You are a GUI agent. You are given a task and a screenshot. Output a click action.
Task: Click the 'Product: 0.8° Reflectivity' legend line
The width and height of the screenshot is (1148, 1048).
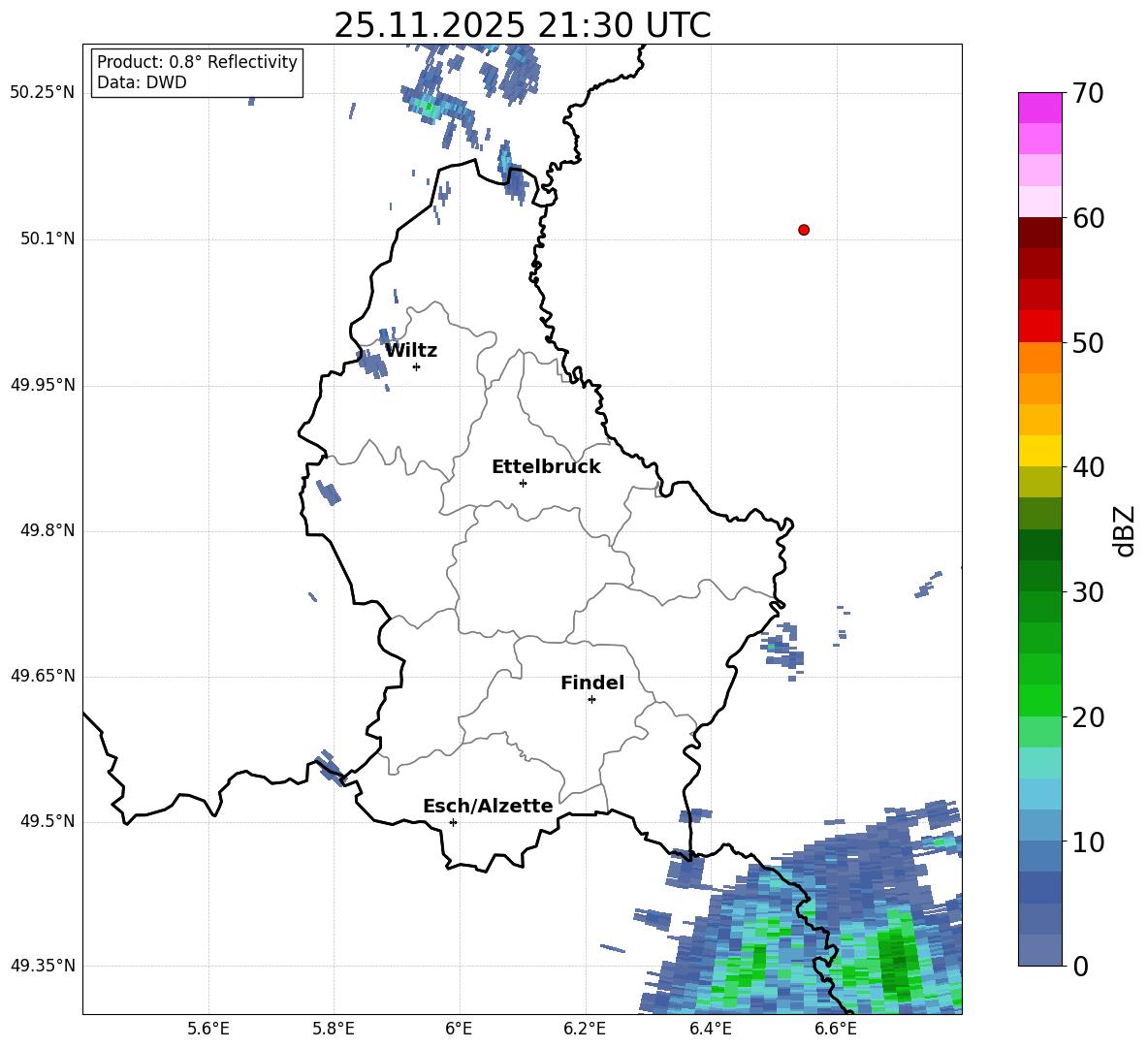pyautogui.click(x=197, y=61)
